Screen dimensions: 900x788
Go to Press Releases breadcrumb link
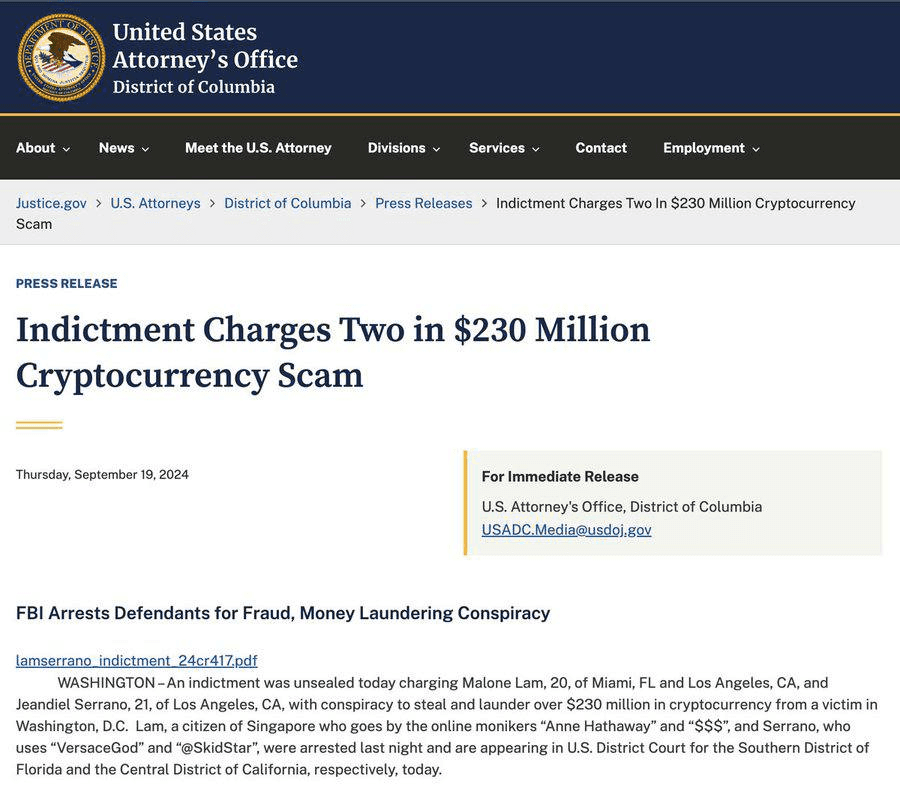424,203
